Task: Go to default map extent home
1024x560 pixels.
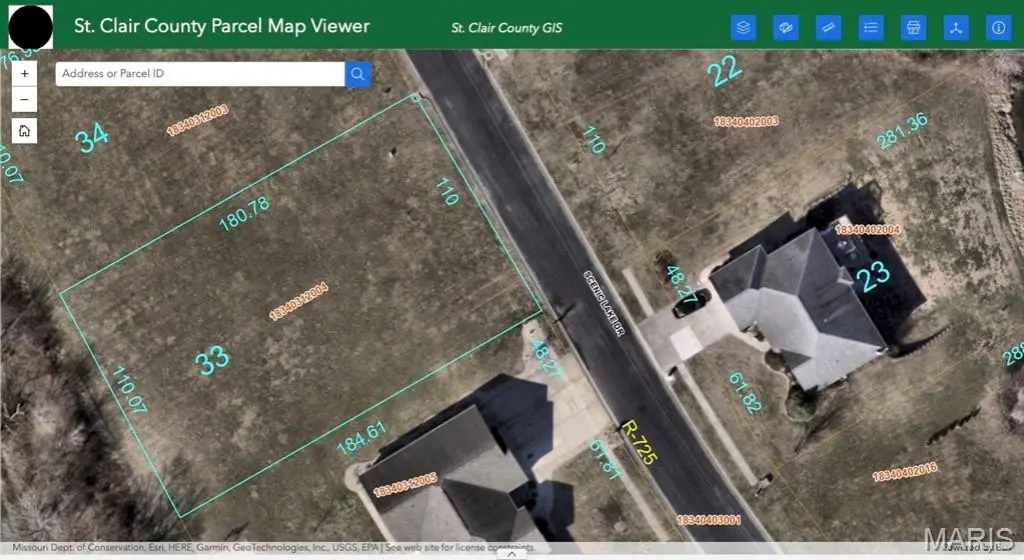Action: 24,131
